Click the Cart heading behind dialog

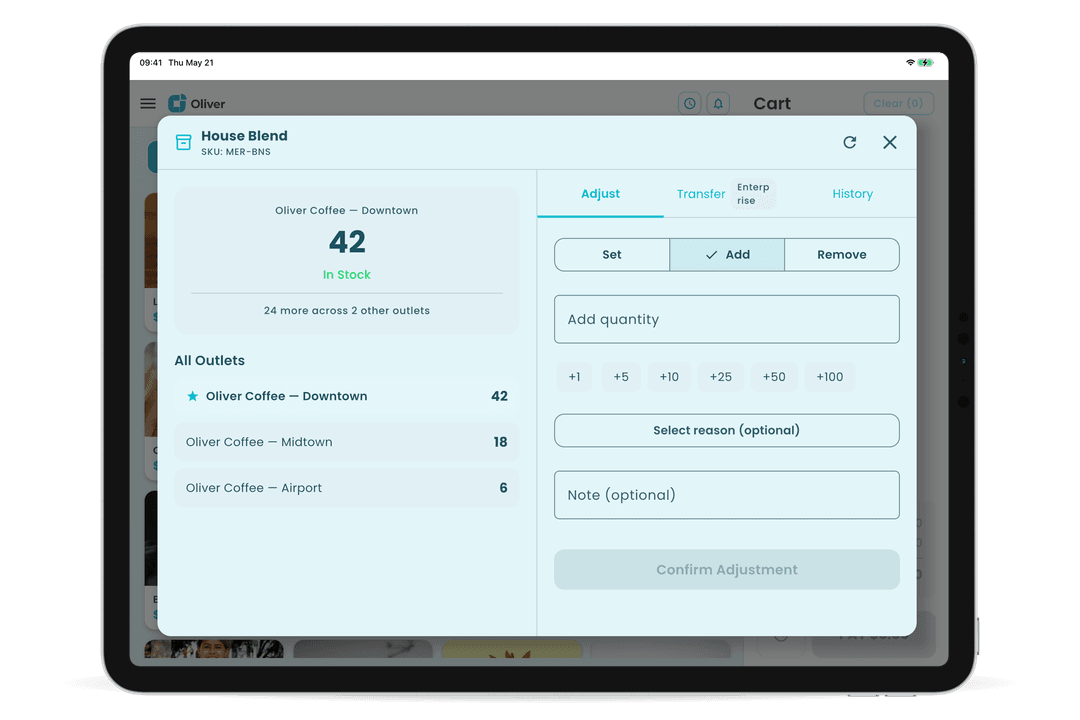tap(772, 103)
